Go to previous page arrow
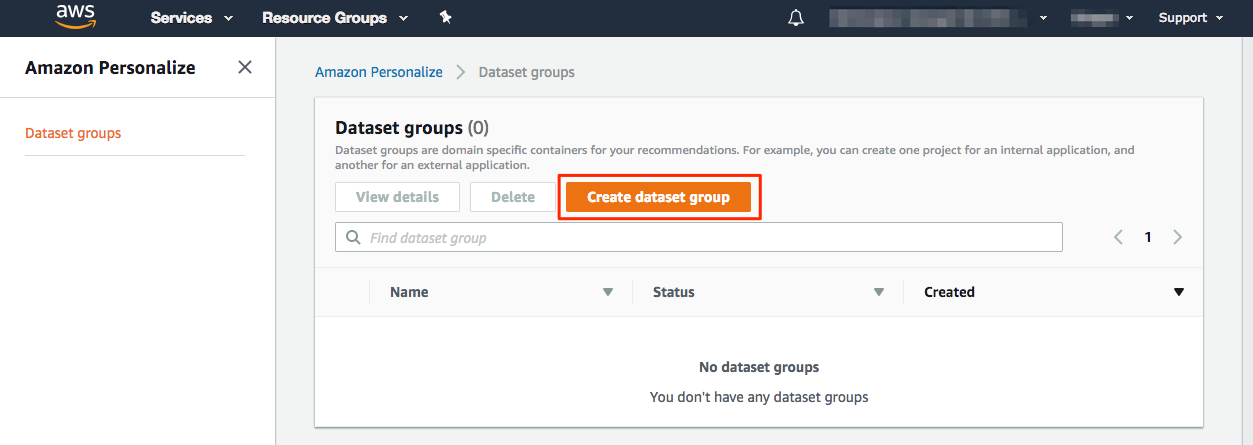Screen dimensions: 1253x445 pos(1118,237)
